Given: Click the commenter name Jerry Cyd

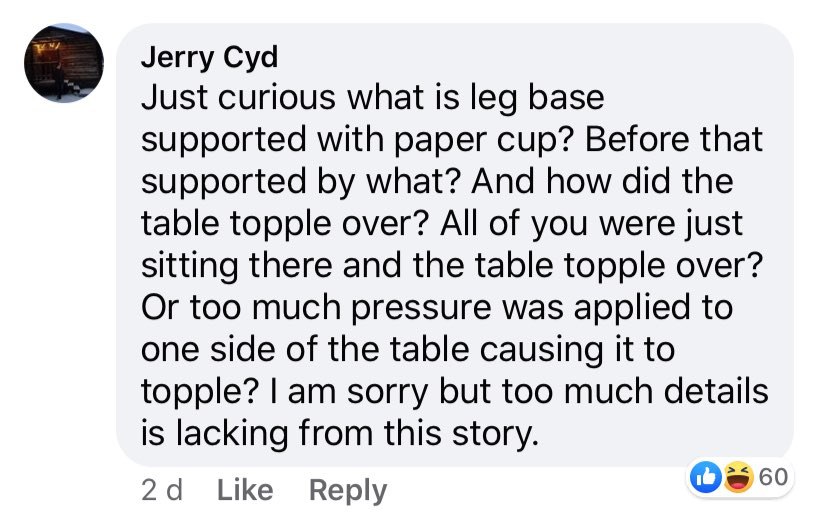Looking at the screenshot, I should [209, 58].
